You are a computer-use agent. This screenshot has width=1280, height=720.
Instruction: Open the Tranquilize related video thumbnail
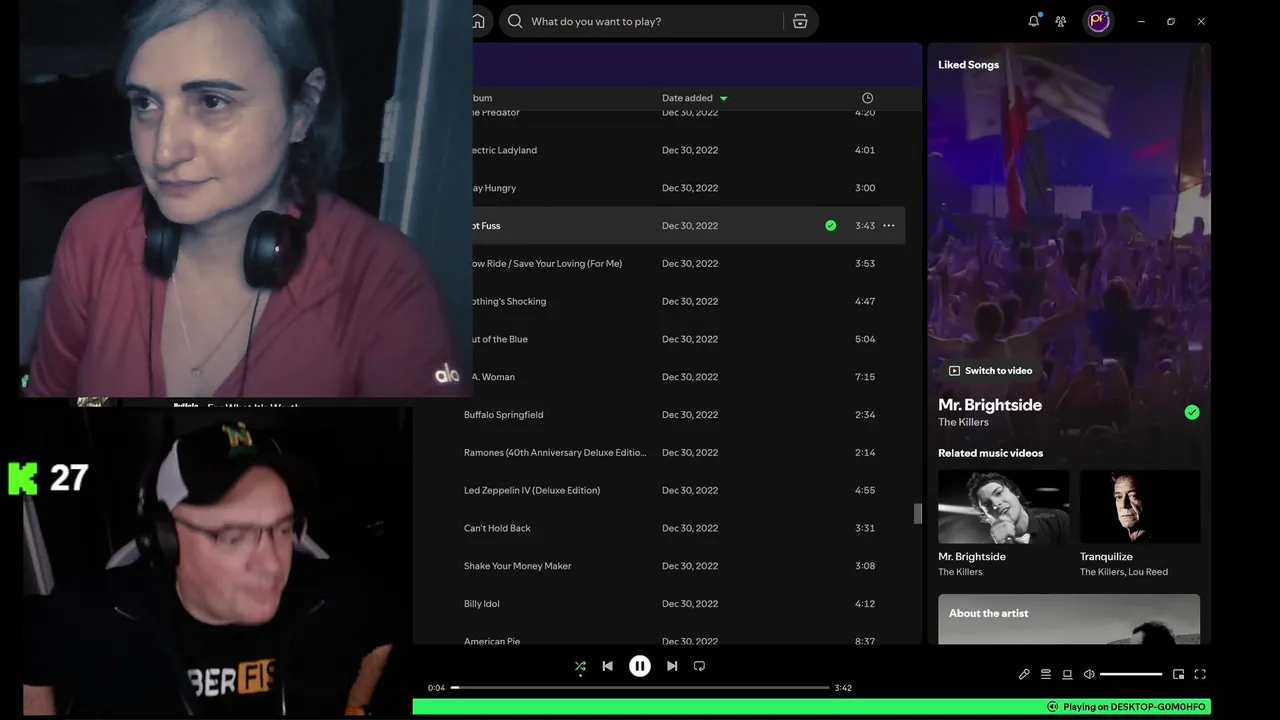[x=1140, y=507]
